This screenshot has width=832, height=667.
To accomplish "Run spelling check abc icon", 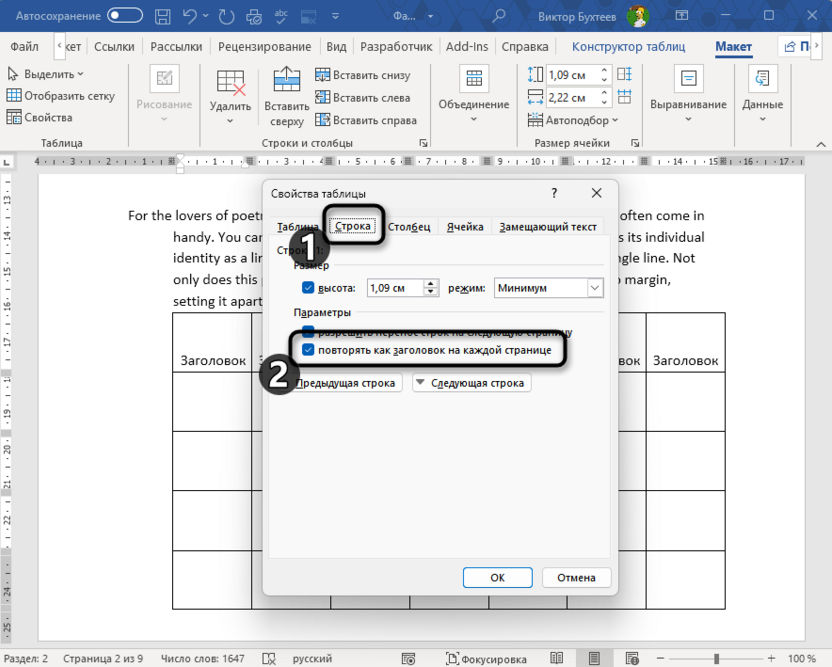I will pyautogui.click(x=281, y=16).
